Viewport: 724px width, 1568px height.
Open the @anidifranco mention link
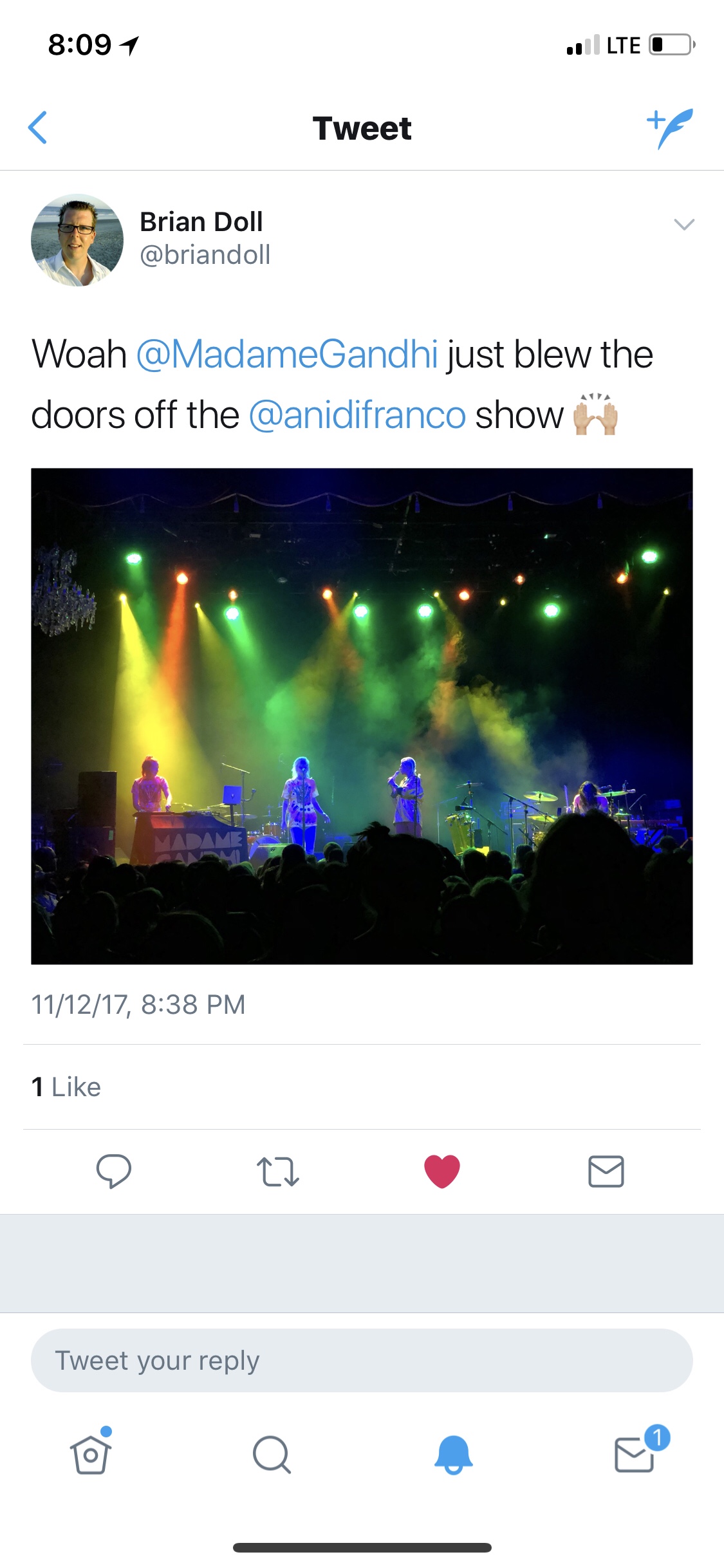[x=357, y=415]
